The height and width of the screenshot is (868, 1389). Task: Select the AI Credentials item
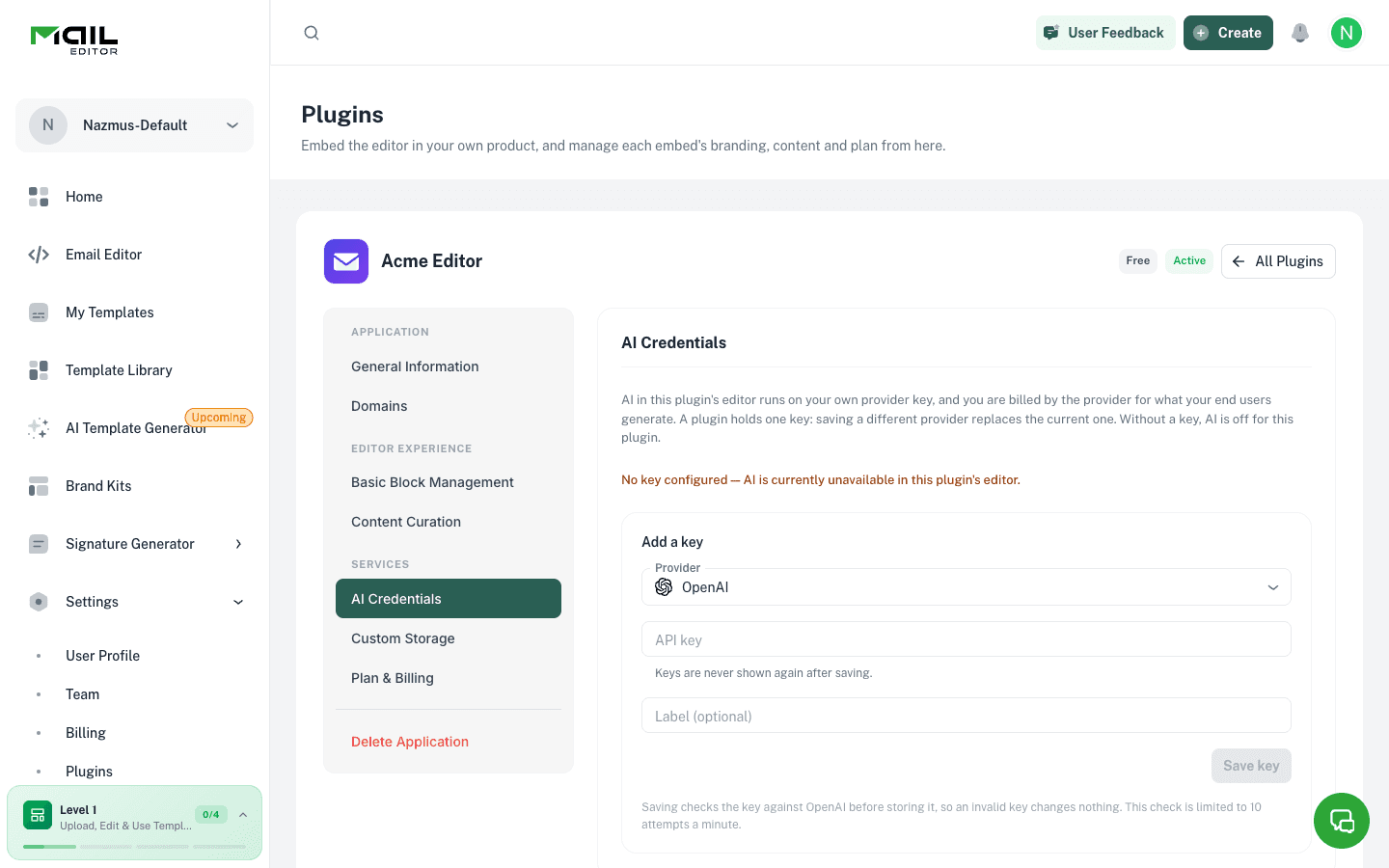[x=449, y=599]
